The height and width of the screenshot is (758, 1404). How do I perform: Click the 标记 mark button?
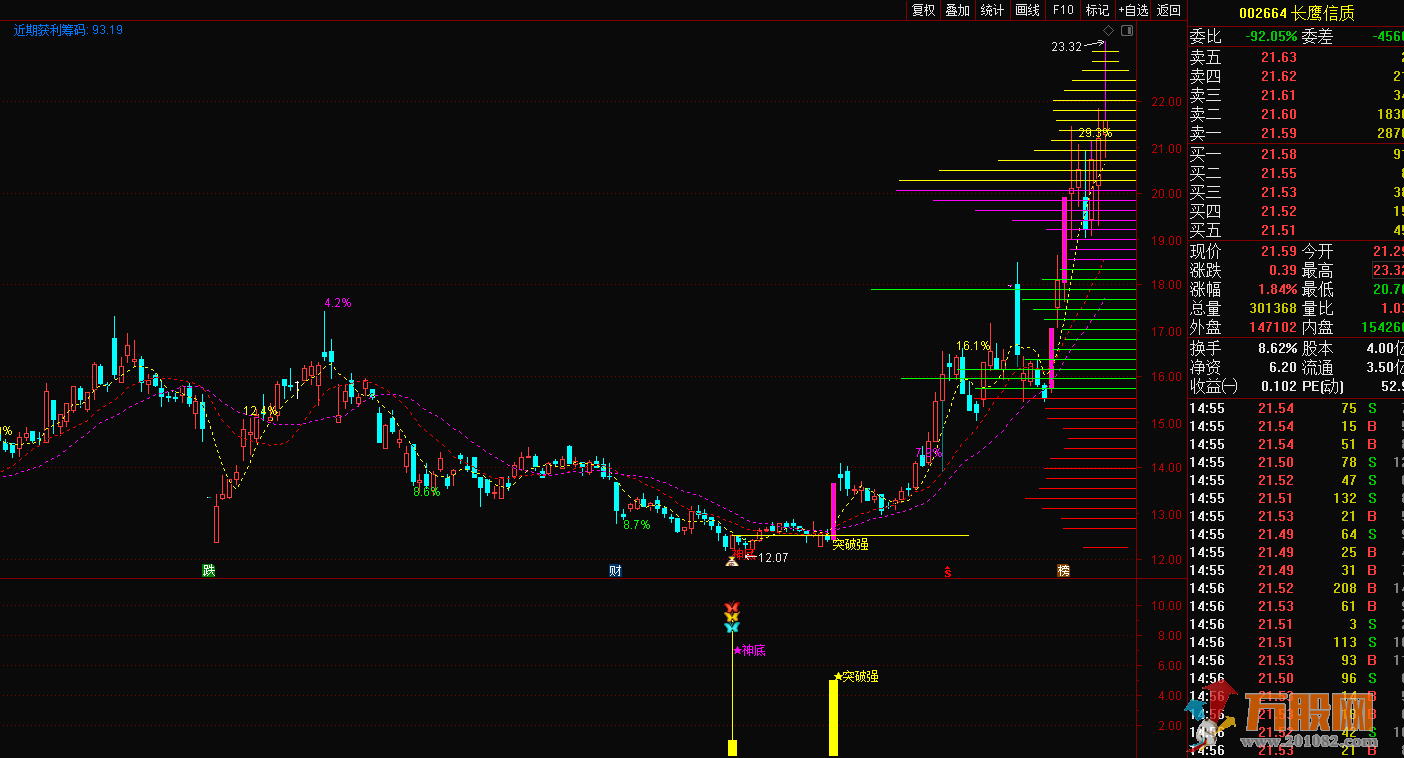coord(1097,10)
